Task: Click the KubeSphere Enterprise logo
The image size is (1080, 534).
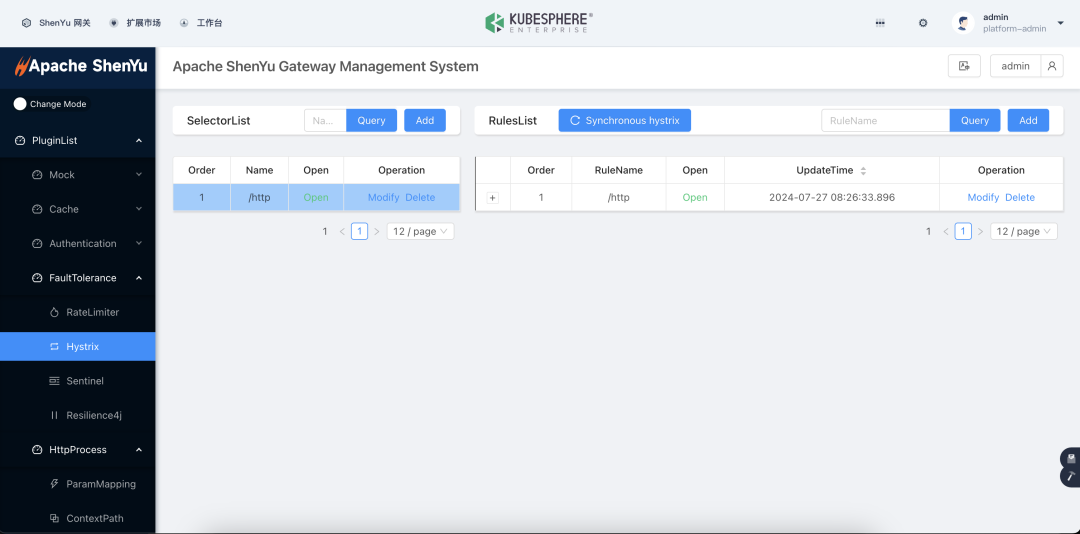Action: click(539, 23)
